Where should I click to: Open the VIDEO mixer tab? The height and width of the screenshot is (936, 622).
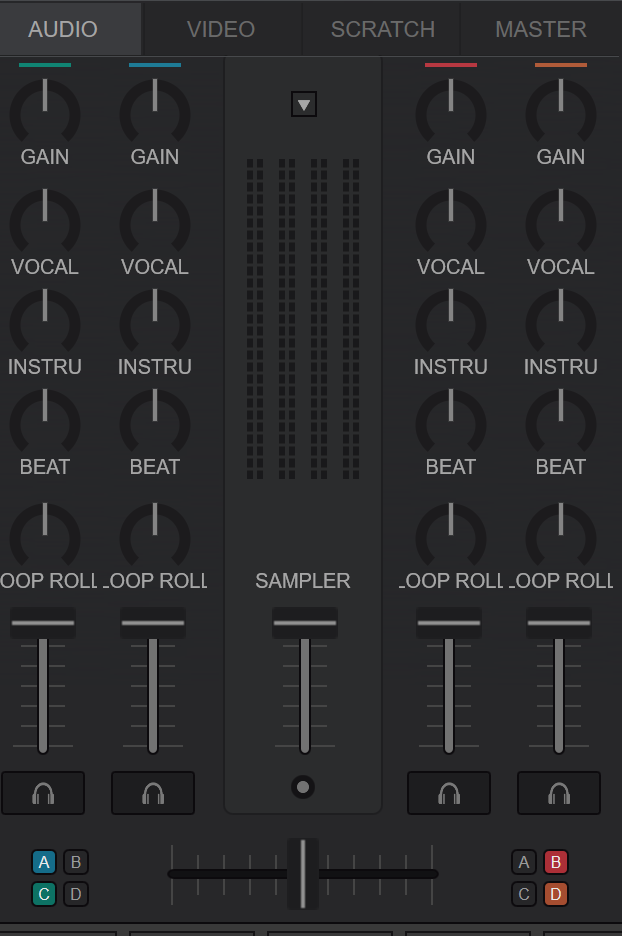tap(221, 29)
